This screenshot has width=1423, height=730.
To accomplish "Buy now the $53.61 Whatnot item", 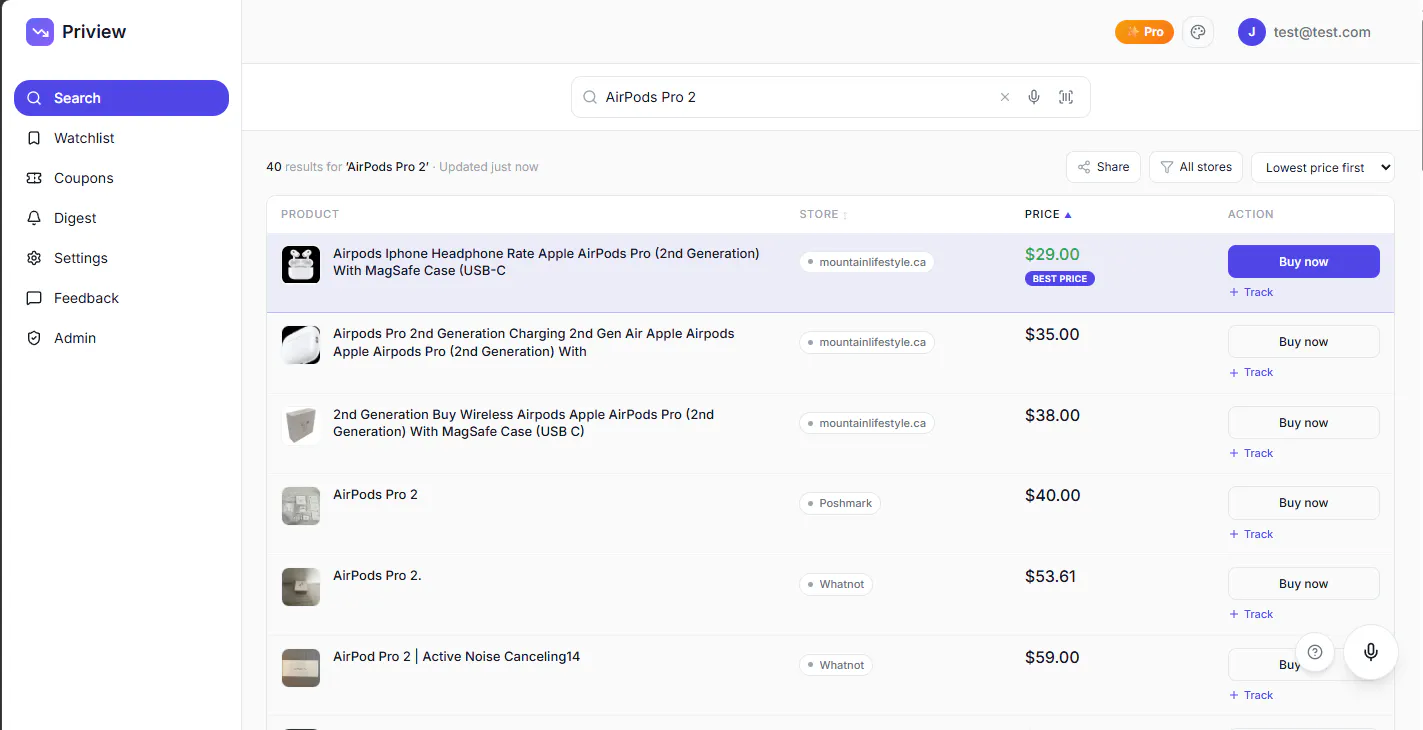I will 1303,583.
